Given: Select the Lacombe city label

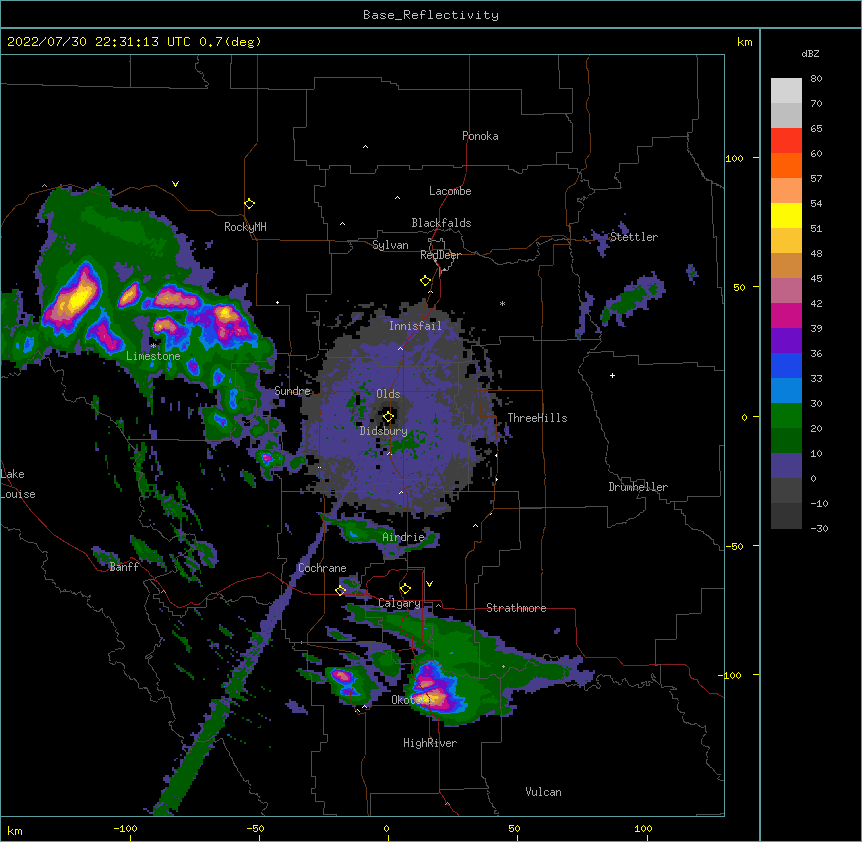Looking at the screenshot, I should [x=450, y=191].
